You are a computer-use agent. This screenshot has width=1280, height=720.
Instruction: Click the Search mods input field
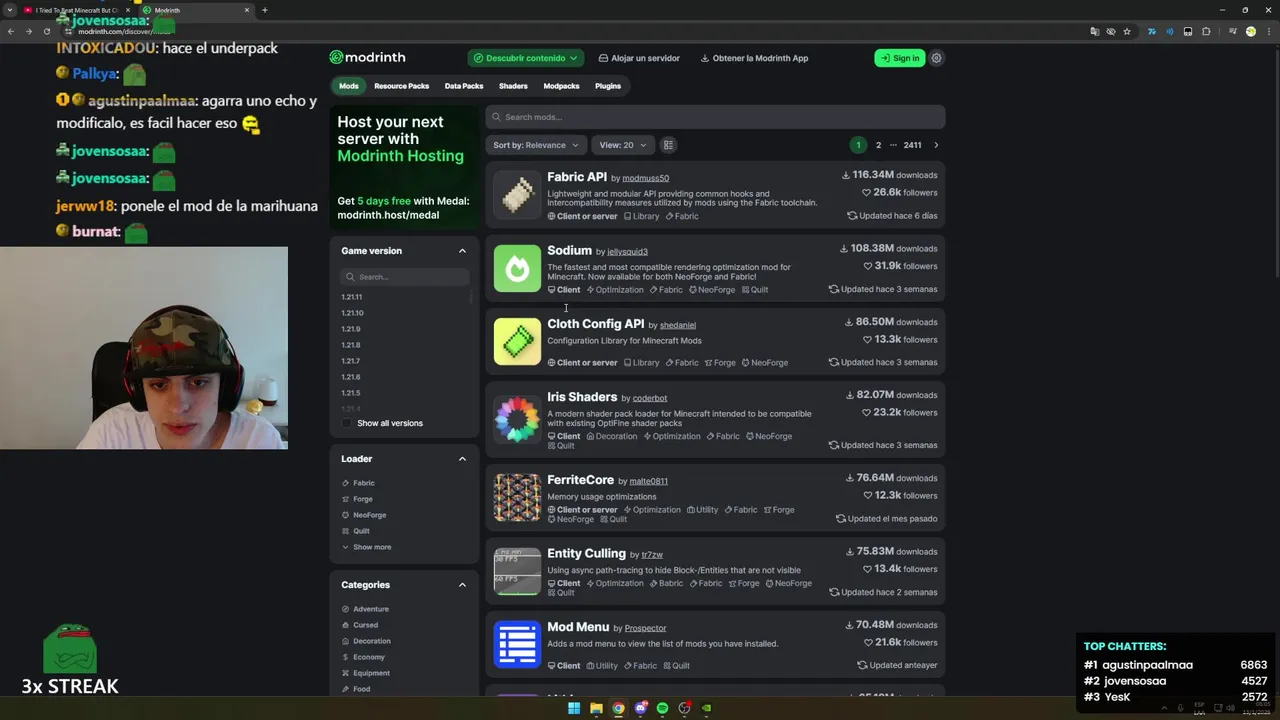(715, 117)
